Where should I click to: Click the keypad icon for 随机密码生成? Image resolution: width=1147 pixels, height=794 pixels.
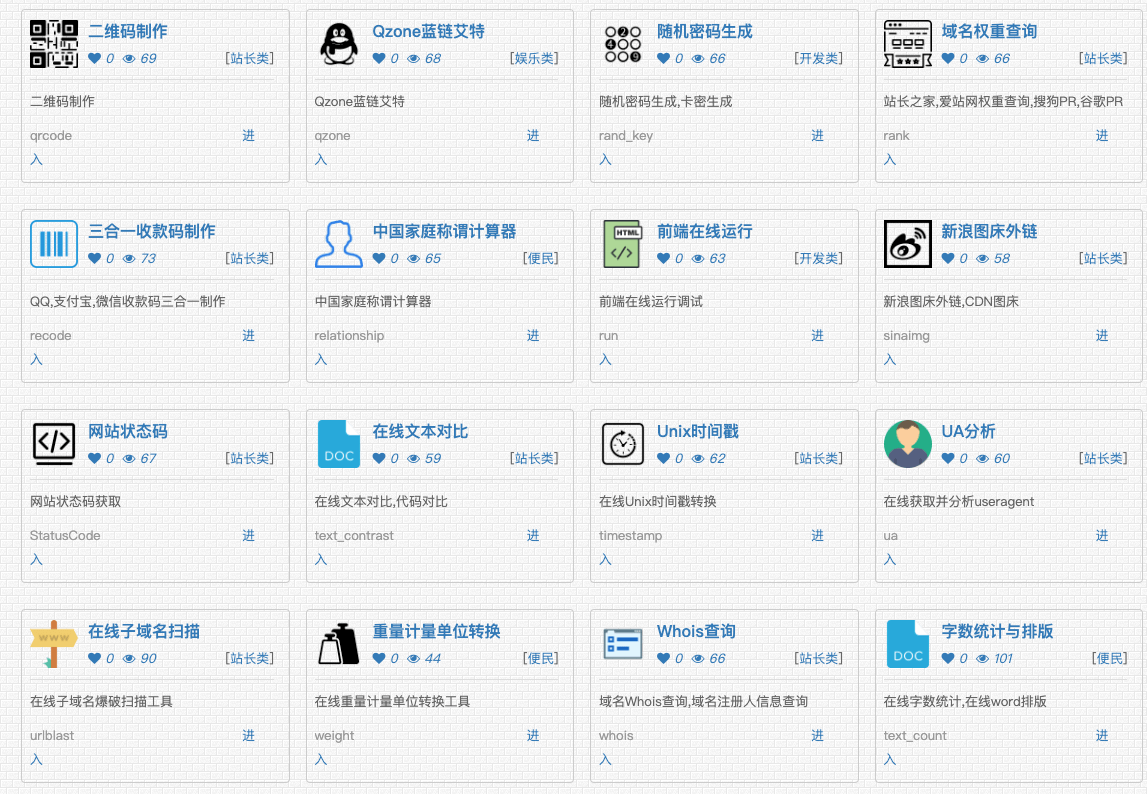pyautogui.click(x=623, y=44)
